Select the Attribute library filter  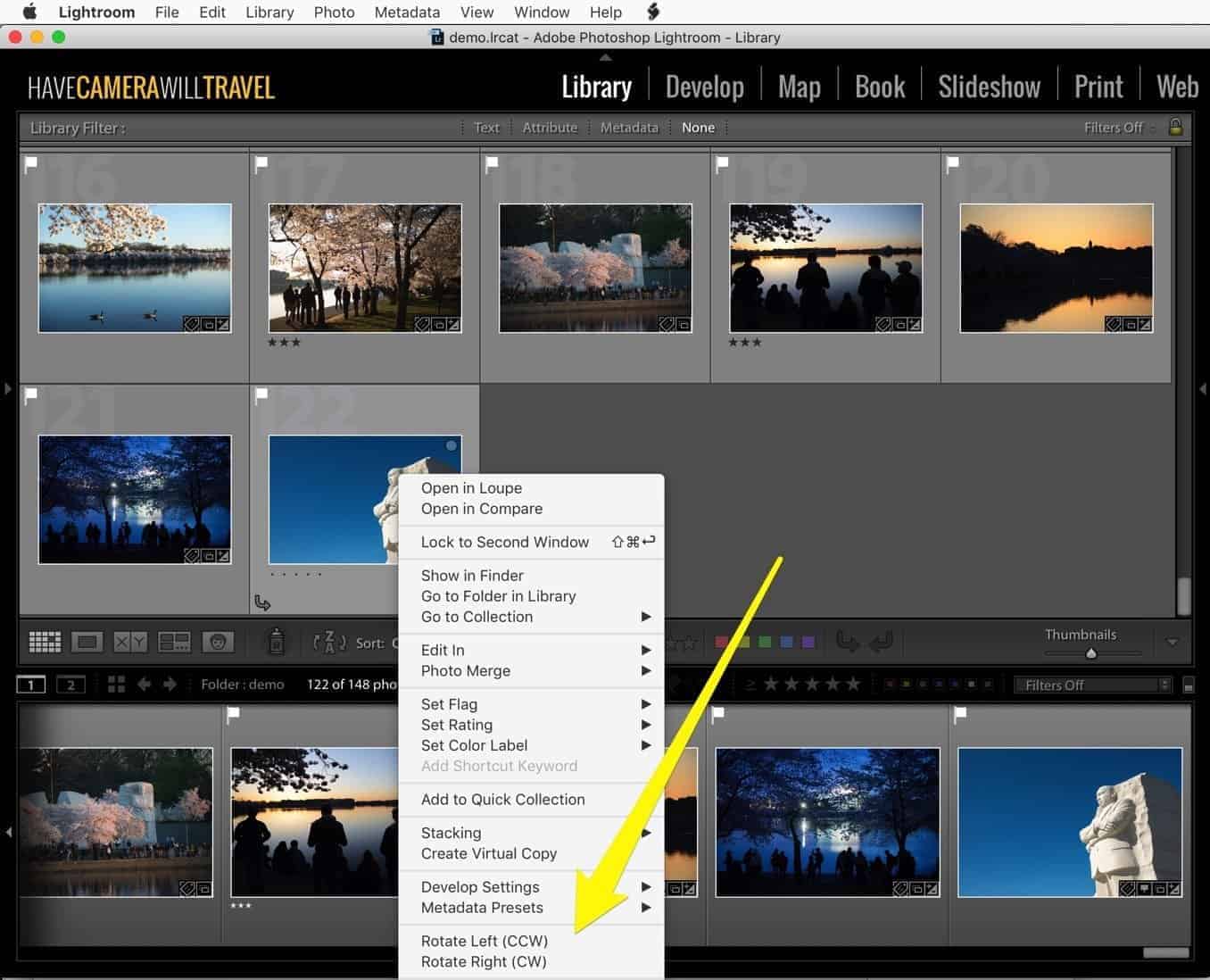[x=550, y=128]
